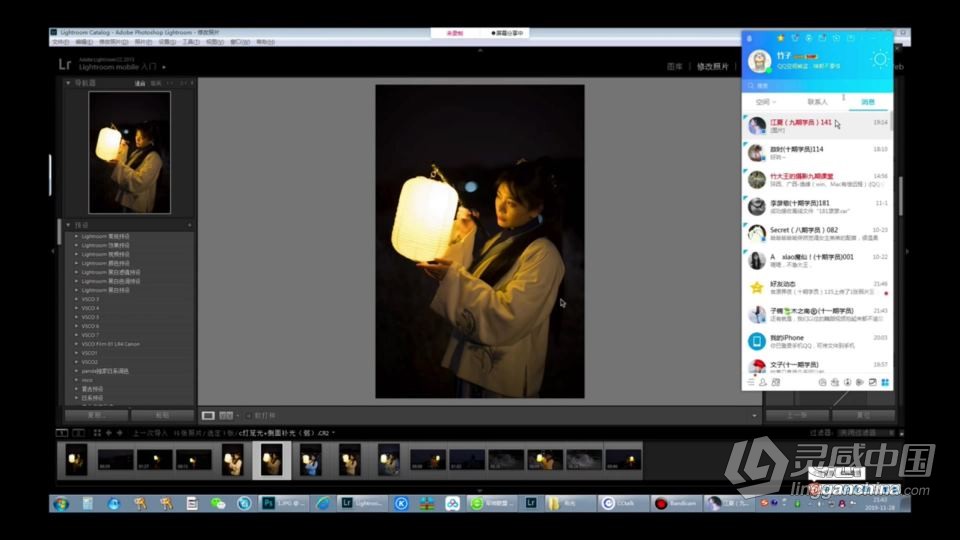Open the 修改照片(D) menu in menu bar
Viewport: 960px width, 540px height.
click(114, 42)
